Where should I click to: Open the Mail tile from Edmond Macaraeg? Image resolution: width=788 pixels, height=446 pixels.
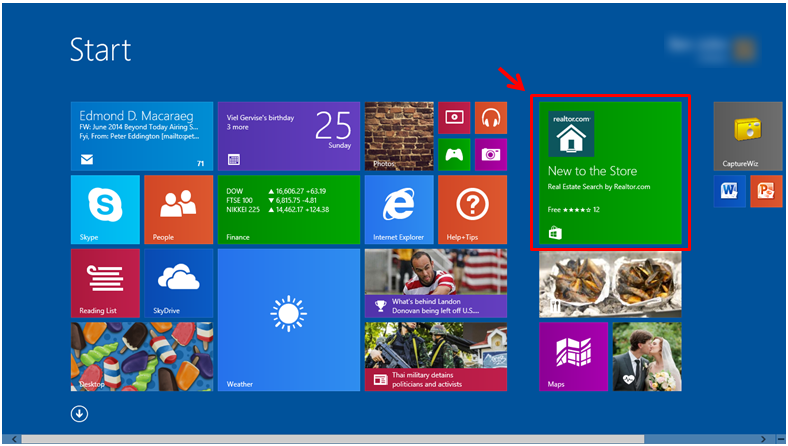point(141,136)
